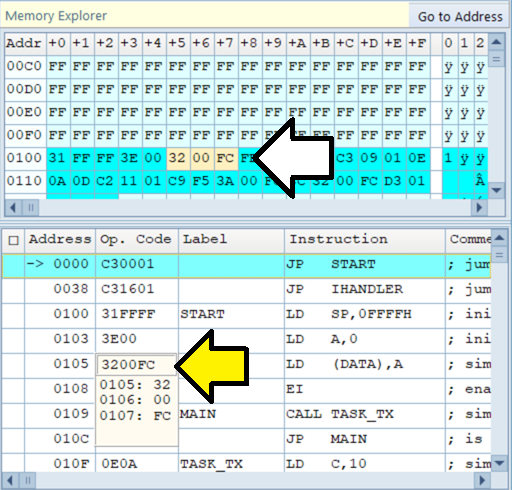Click down arrow of memory vertical scrollbar
The width and height of the screenshot is (512, 490).
point(497,190)
